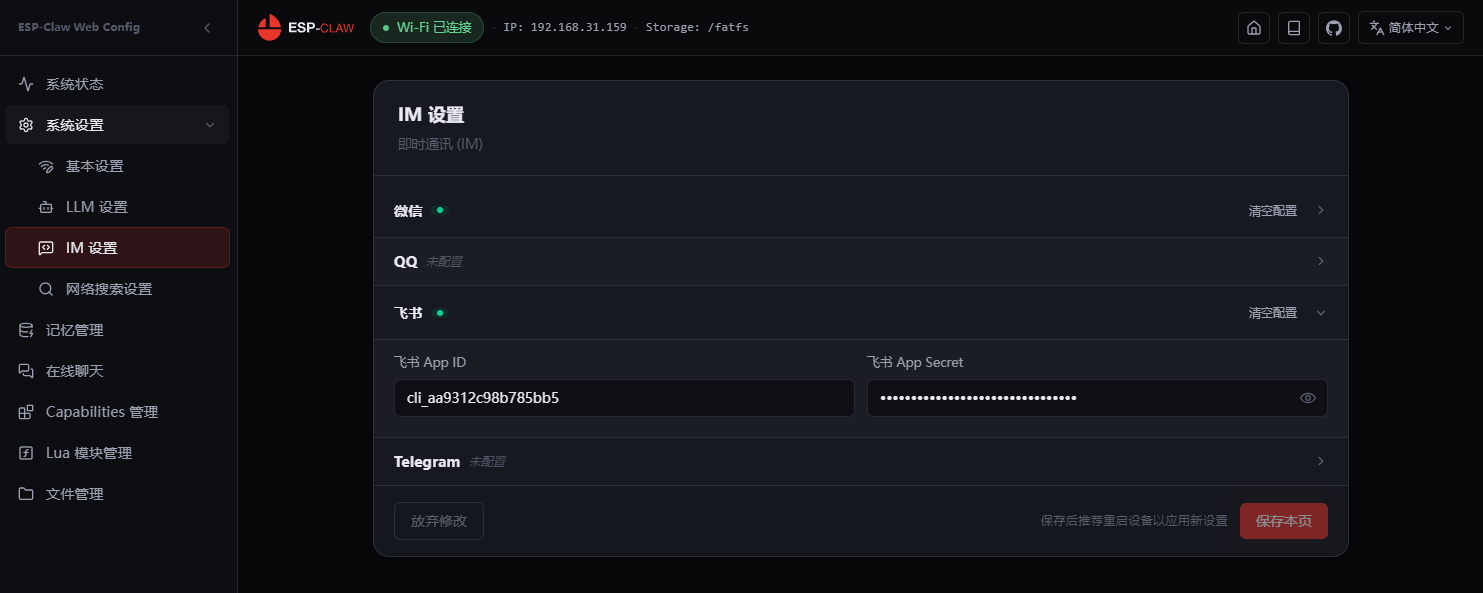Image resolution: width=1483 pixels, height=593 pixels.
Task: Open 文件管理 in the sidebar
Action: click(118, 494)
